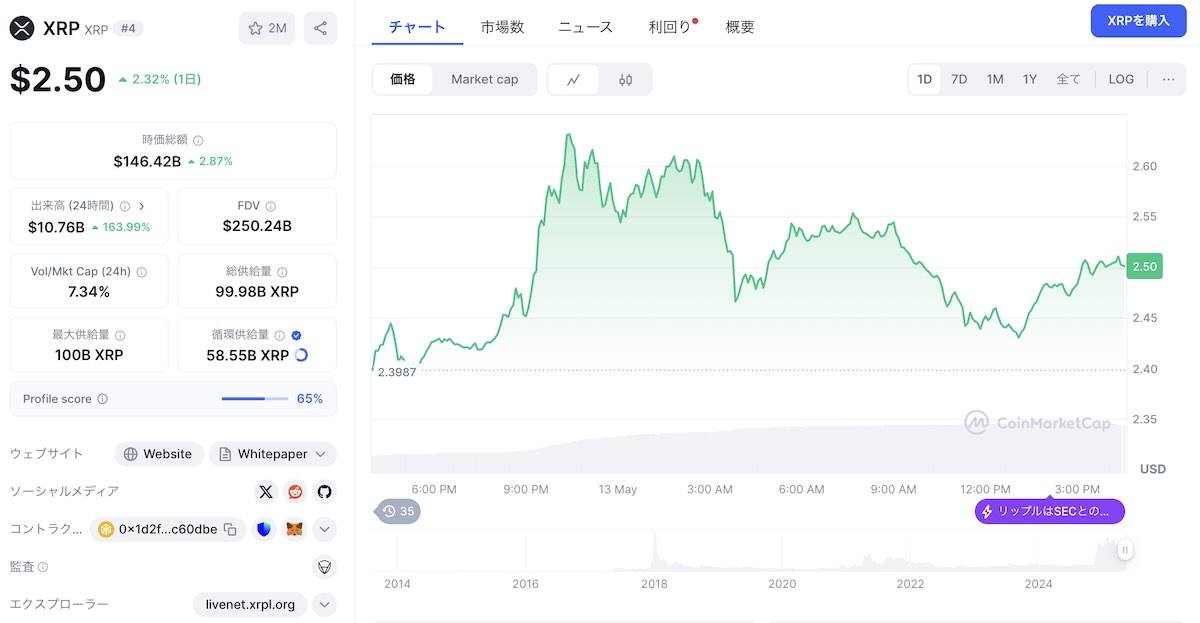
Task: Open the Website link
Action: pyautogui.click(x=159, y=454)
